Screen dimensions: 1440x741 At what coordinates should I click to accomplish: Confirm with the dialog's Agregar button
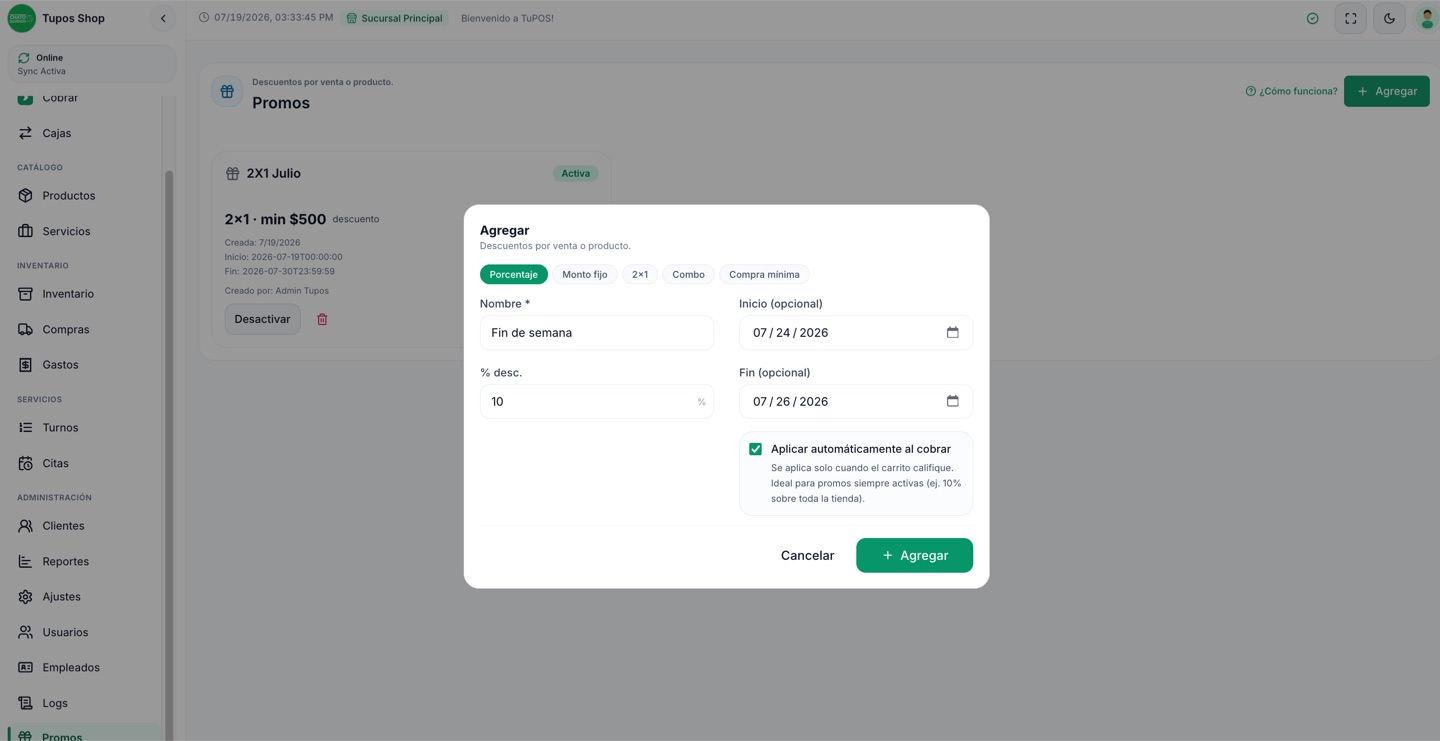coord(914,555)
